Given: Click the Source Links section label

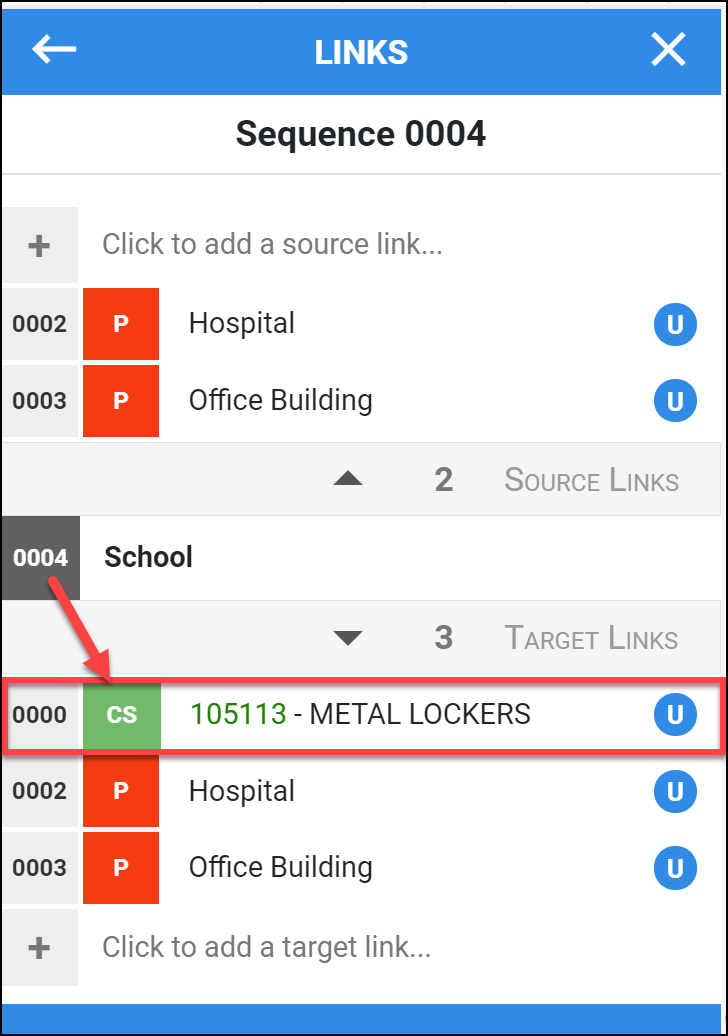Looking at the screenshot, I should point(591,480).
